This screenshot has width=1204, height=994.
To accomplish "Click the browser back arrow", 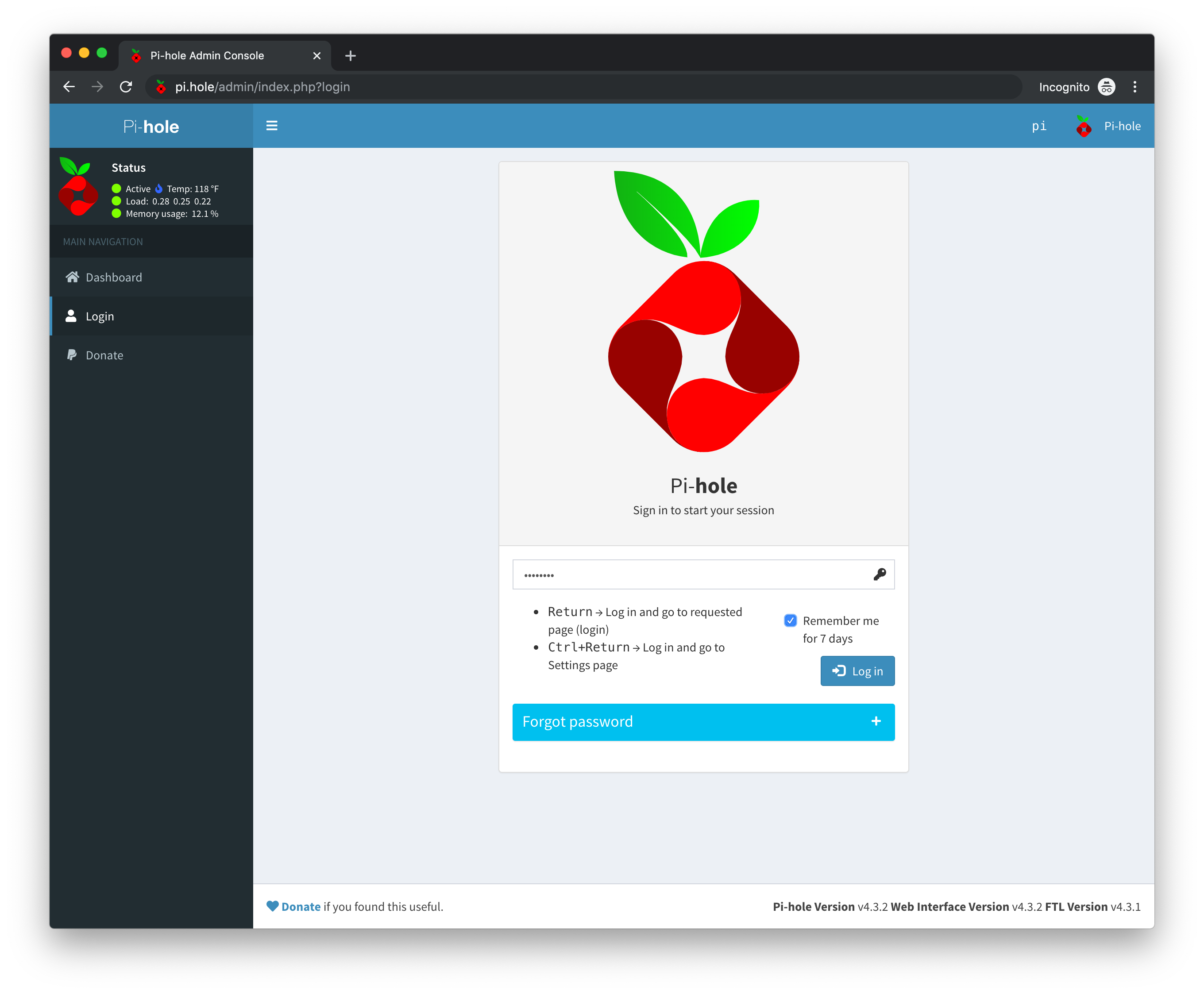I will [69, 86].
